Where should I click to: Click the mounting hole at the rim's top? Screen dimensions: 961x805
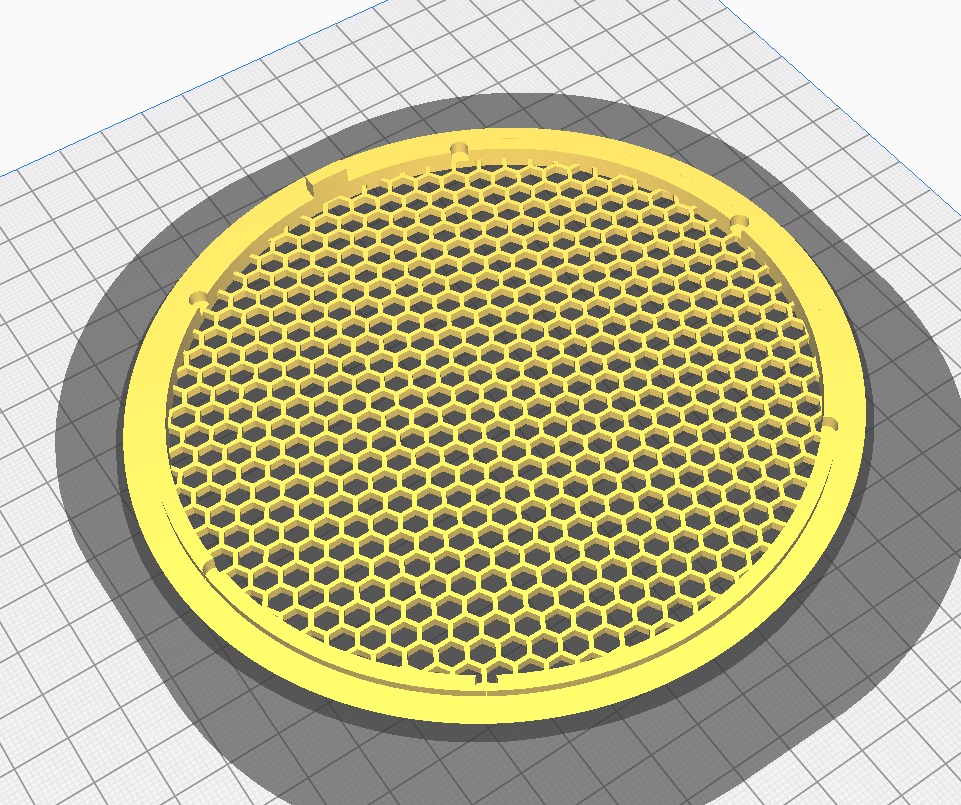click(x=460, y=149)
